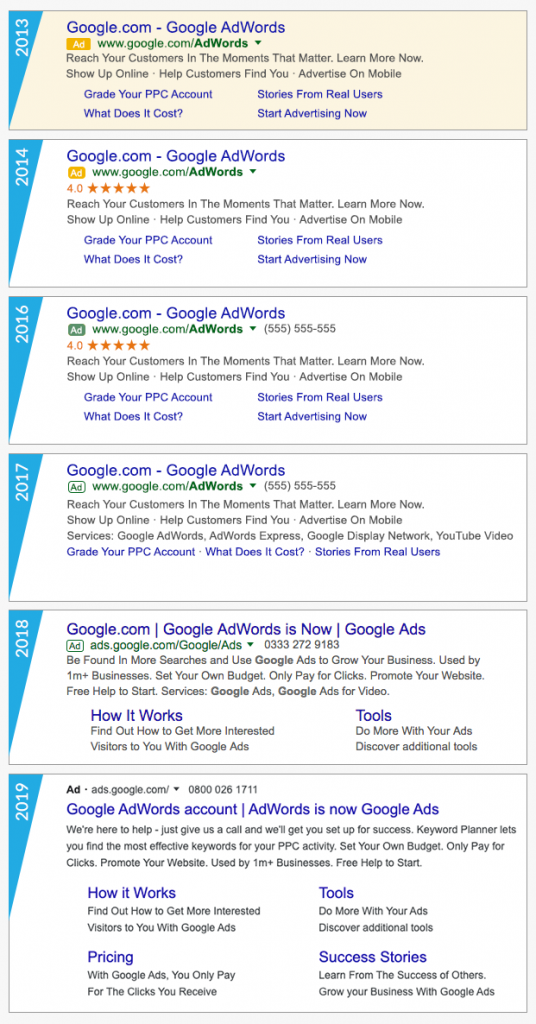Image resolution: width=536 pixels, height=1024 pixels.
Task: Click "What Does It Cost?" inline link in 2017 ad
Action: 255,552
